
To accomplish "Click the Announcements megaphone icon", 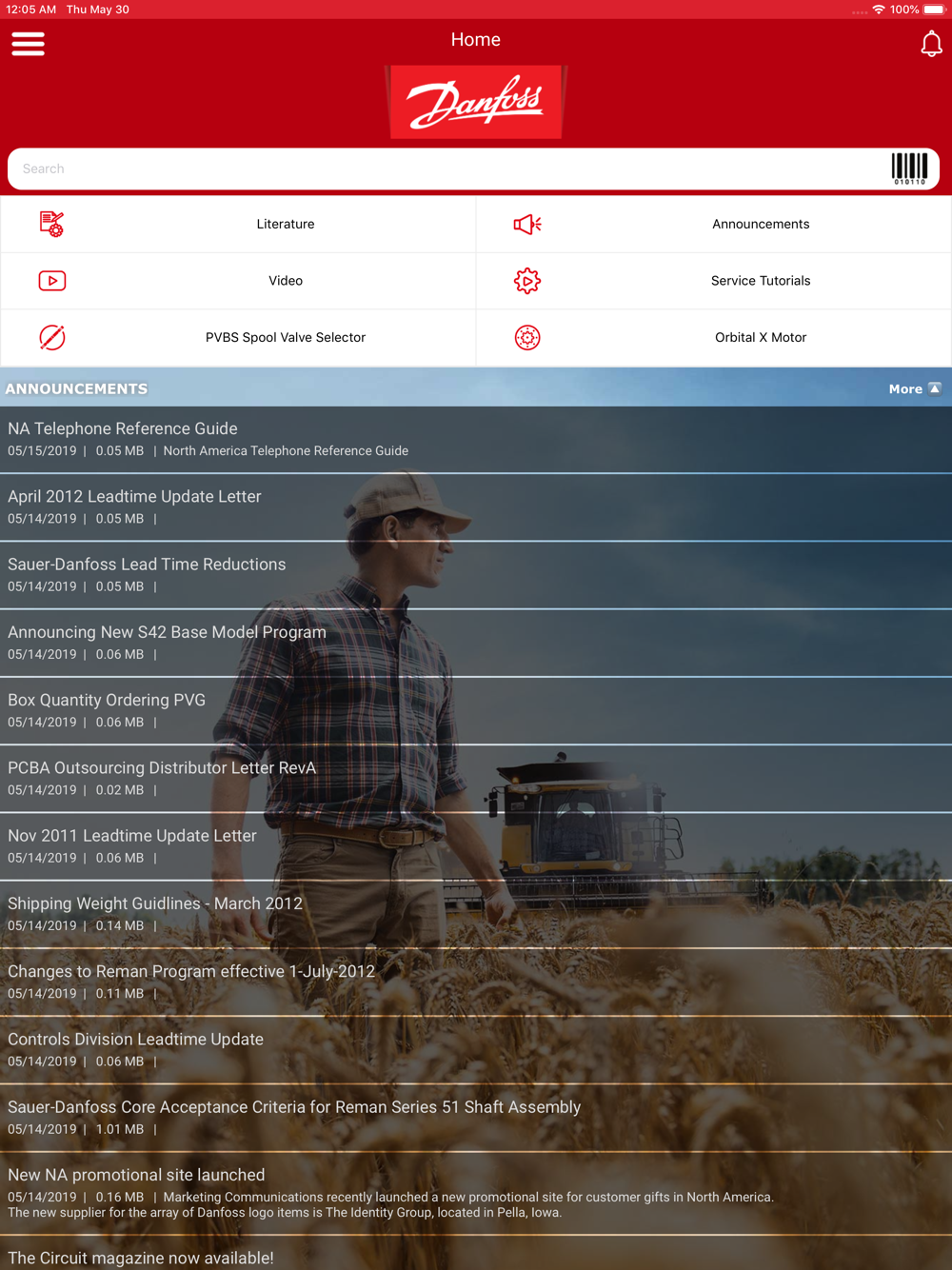I will [x=527, y=224].
